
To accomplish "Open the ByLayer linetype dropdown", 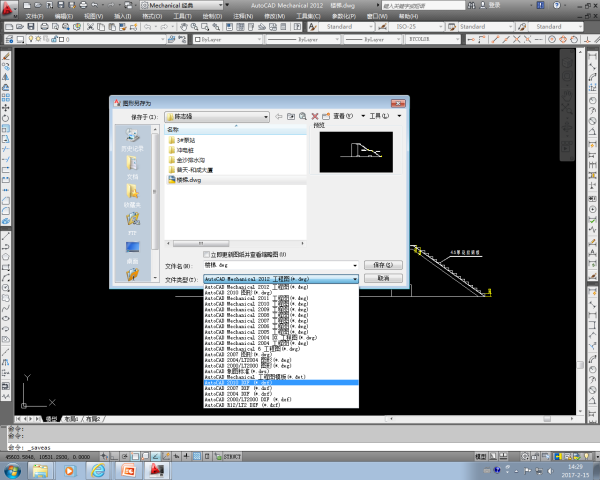I will tap(303, 39).
